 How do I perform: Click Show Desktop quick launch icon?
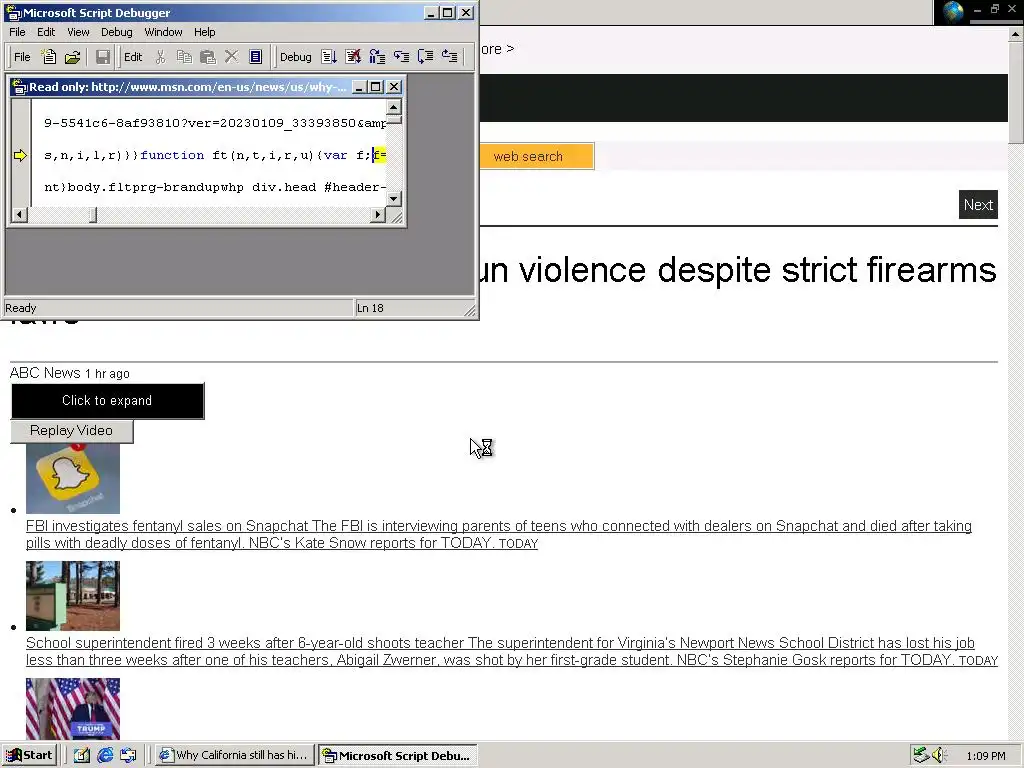(x=82, y=755)
